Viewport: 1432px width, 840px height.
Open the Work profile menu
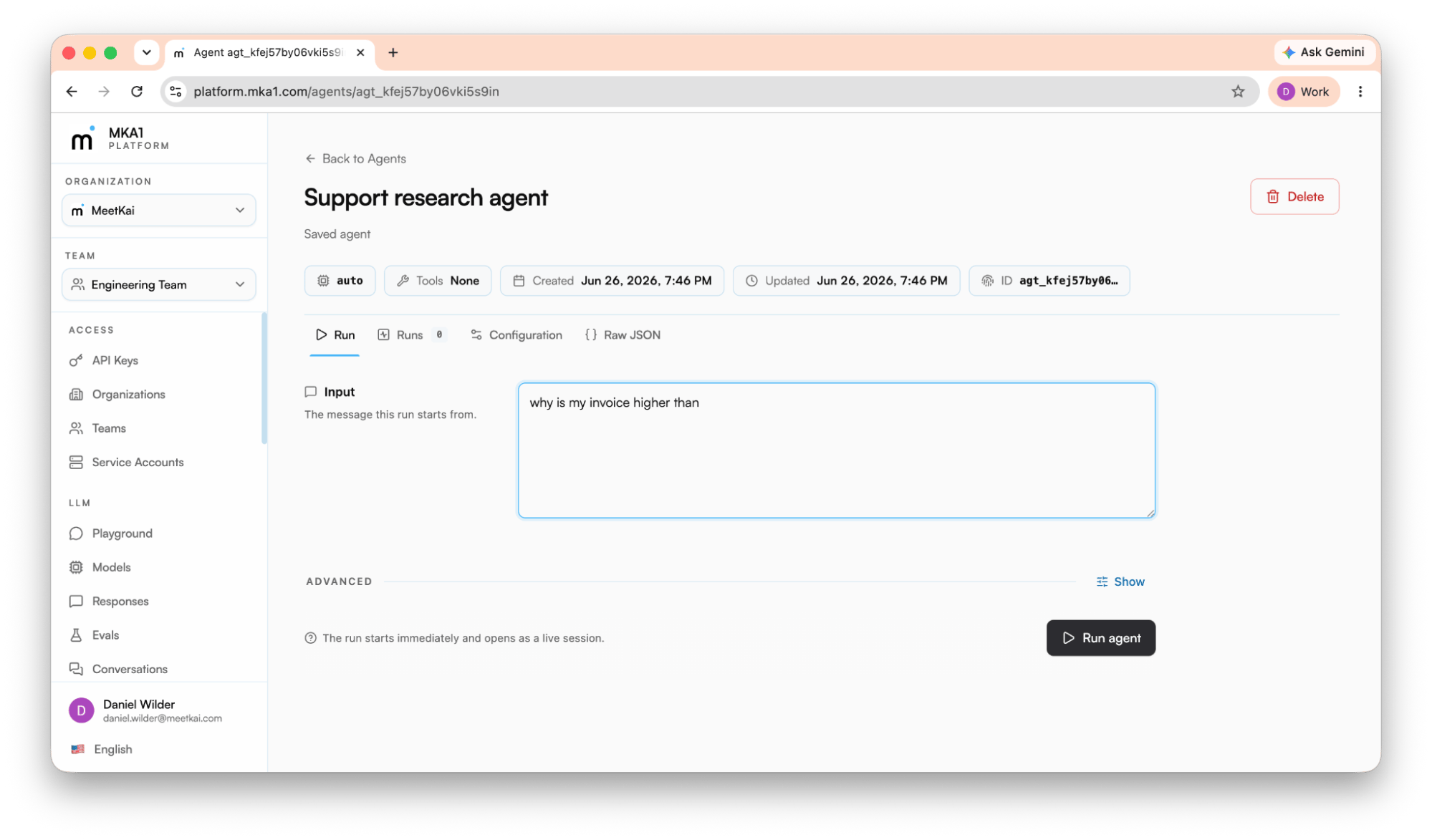[x=1304, y=92]
